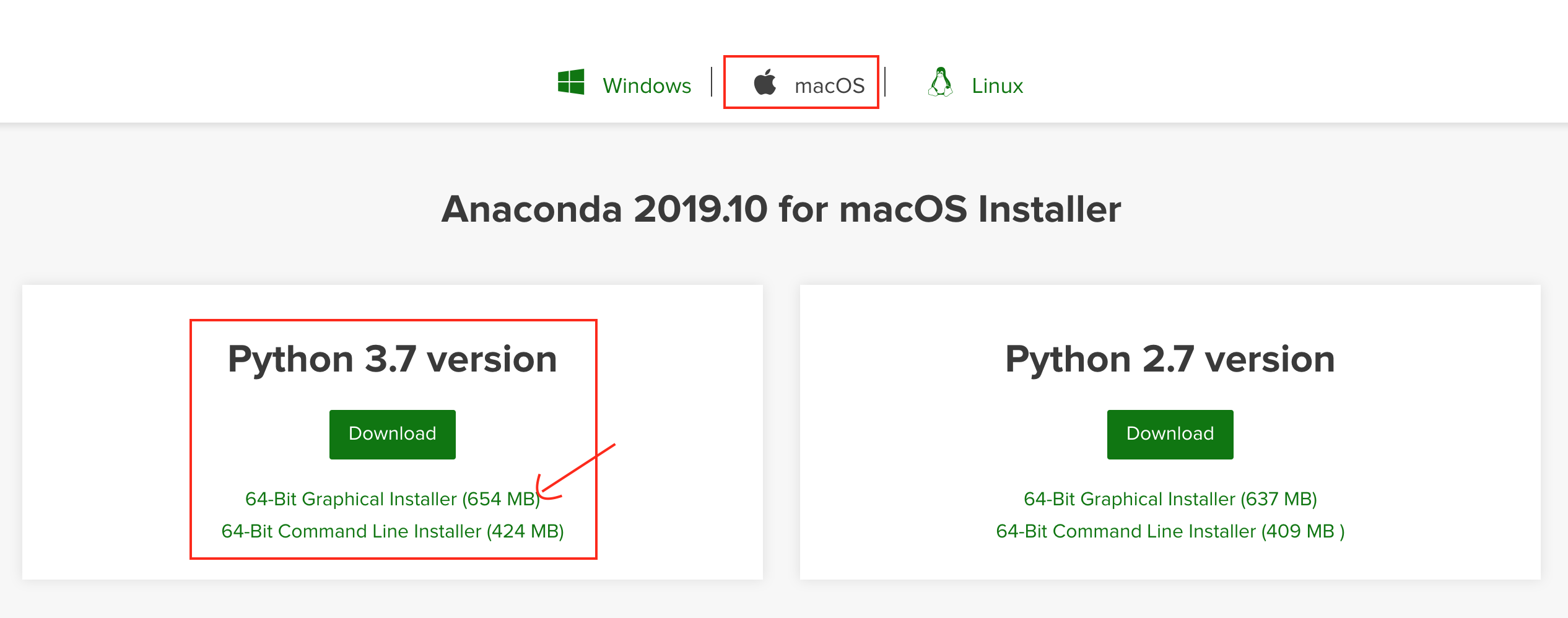The height and width of the screenshot is (618, 1568).
Task: Click the Linux penguin icon
Action: (x=941, y=82)
